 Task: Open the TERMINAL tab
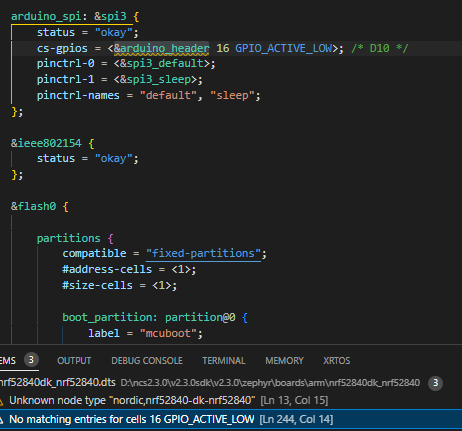click(224, 361)
